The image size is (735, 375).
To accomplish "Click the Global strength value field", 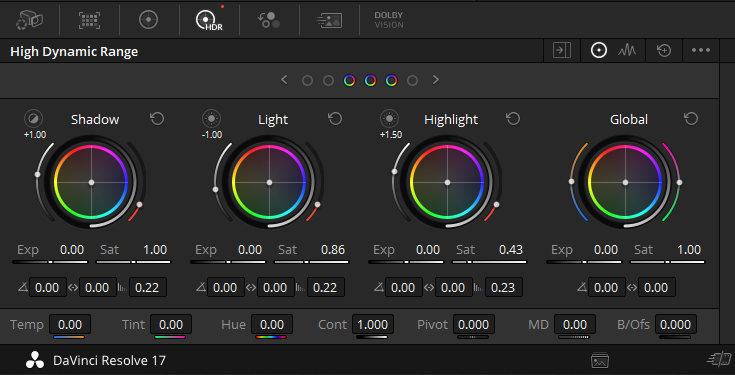I will pyautogui.click(x=656, y=287).
